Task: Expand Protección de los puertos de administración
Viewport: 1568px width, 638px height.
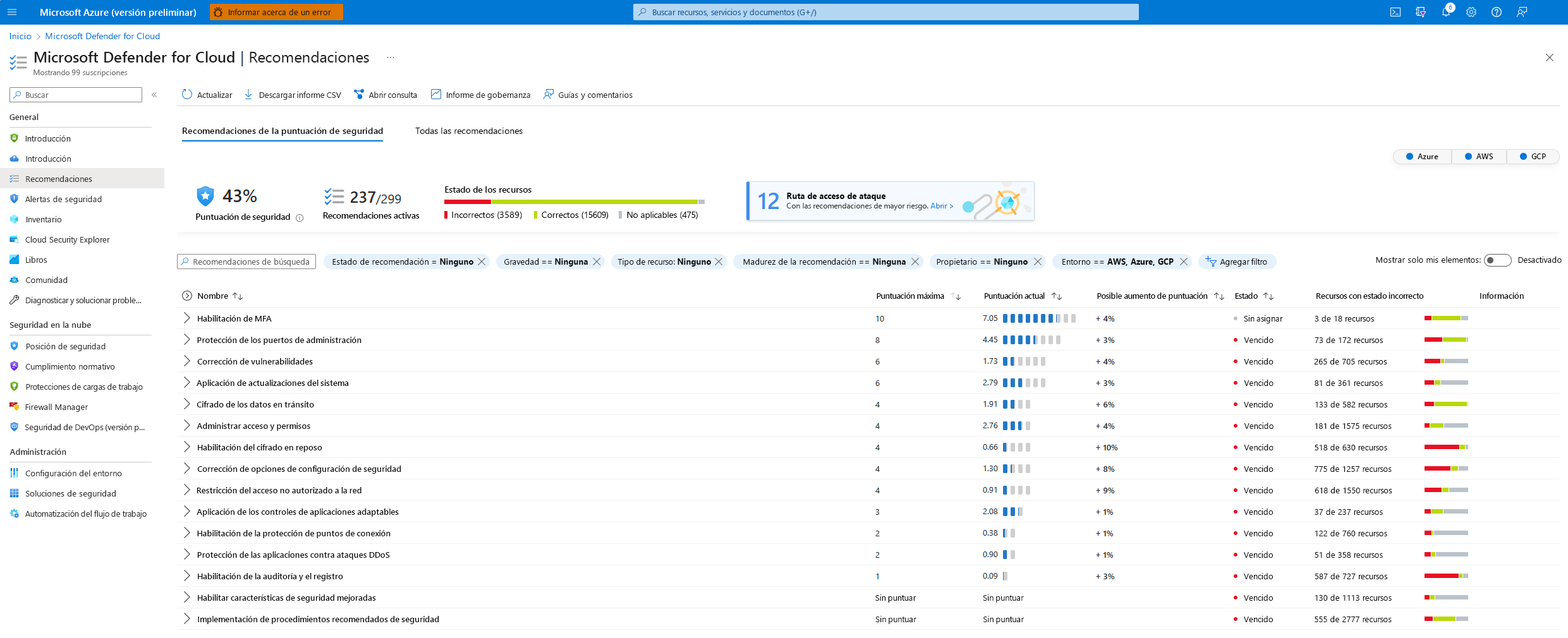Action: [186, 339]
